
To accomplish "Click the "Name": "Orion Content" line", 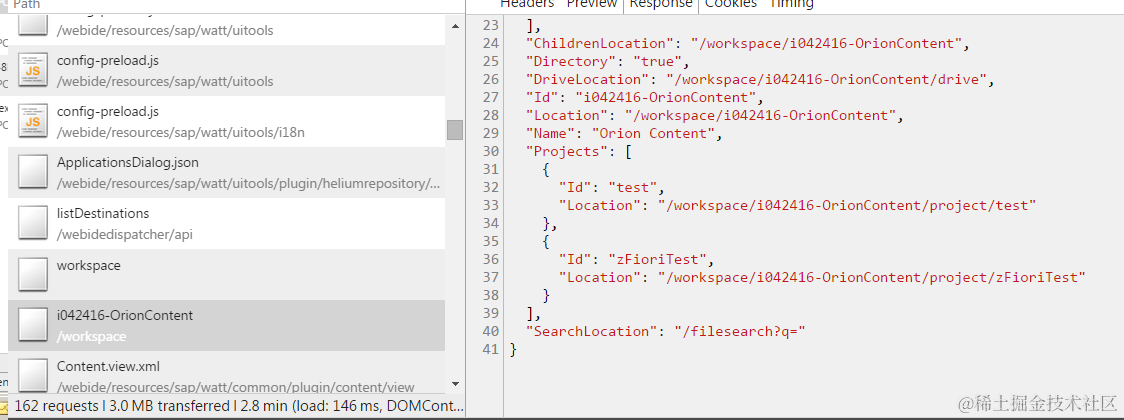I will pyautogui.click(x=624, y=133).
